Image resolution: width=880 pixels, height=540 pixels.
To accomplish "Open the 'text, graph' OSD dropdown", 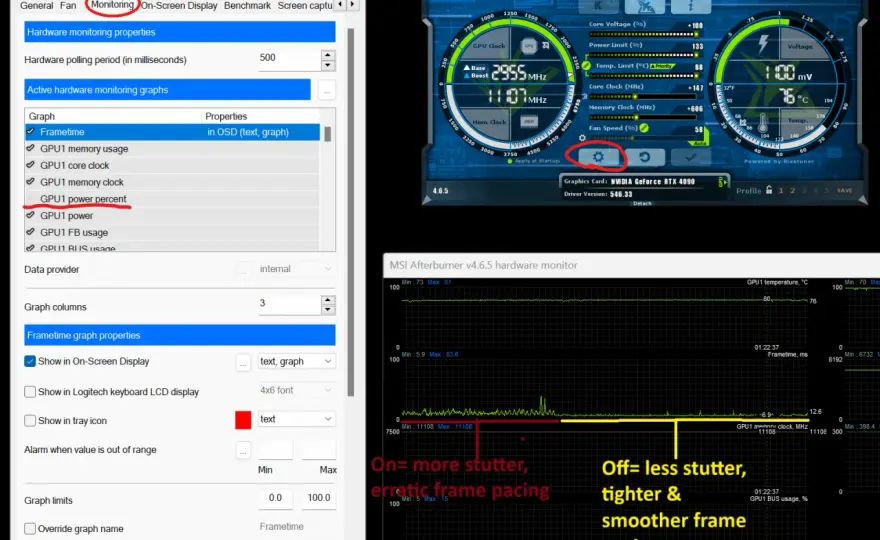I will (x=296, y=361).
